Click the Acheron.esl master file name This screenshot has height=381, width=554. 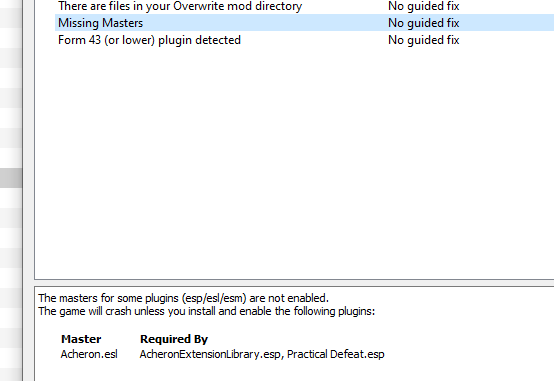click(89, 354)
